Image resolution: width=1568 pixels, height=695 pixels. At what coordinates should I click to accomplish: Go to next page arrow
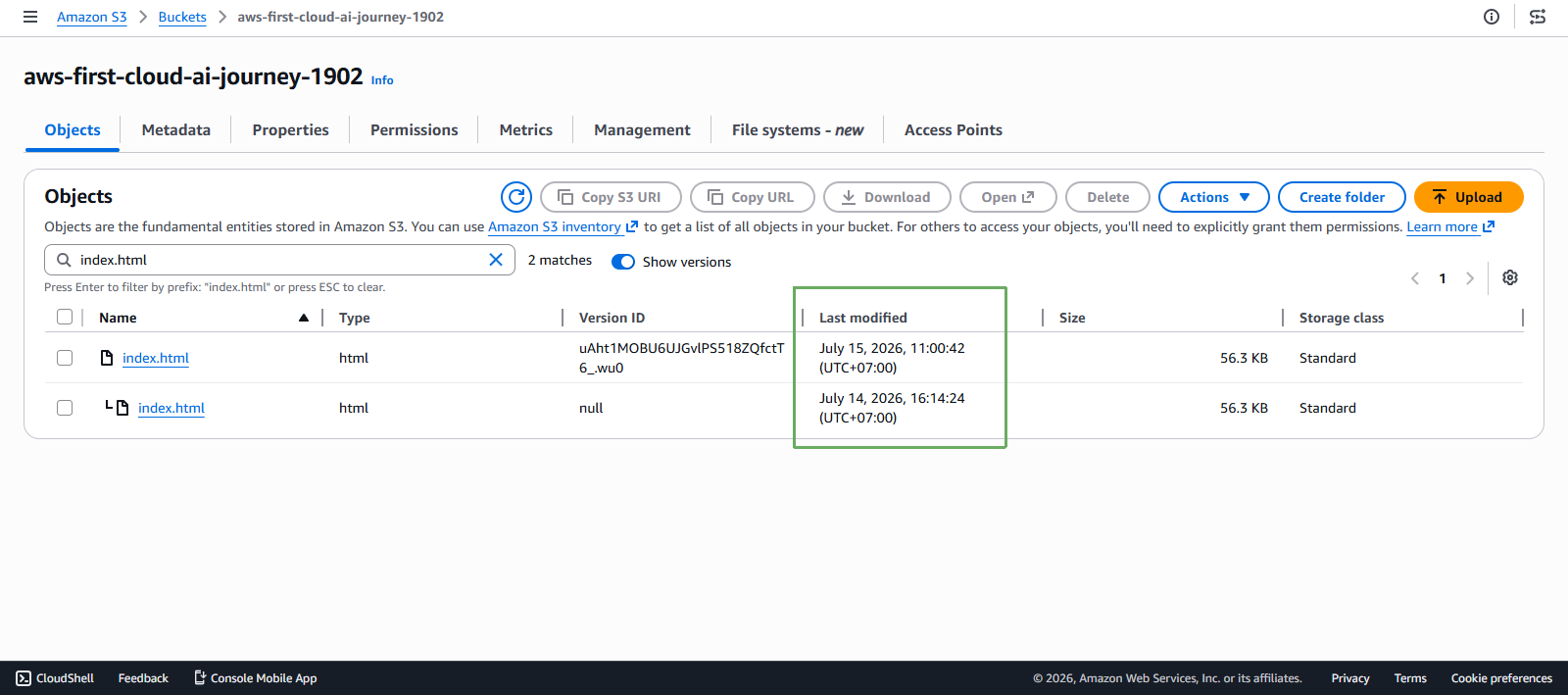click(1469, 278)
